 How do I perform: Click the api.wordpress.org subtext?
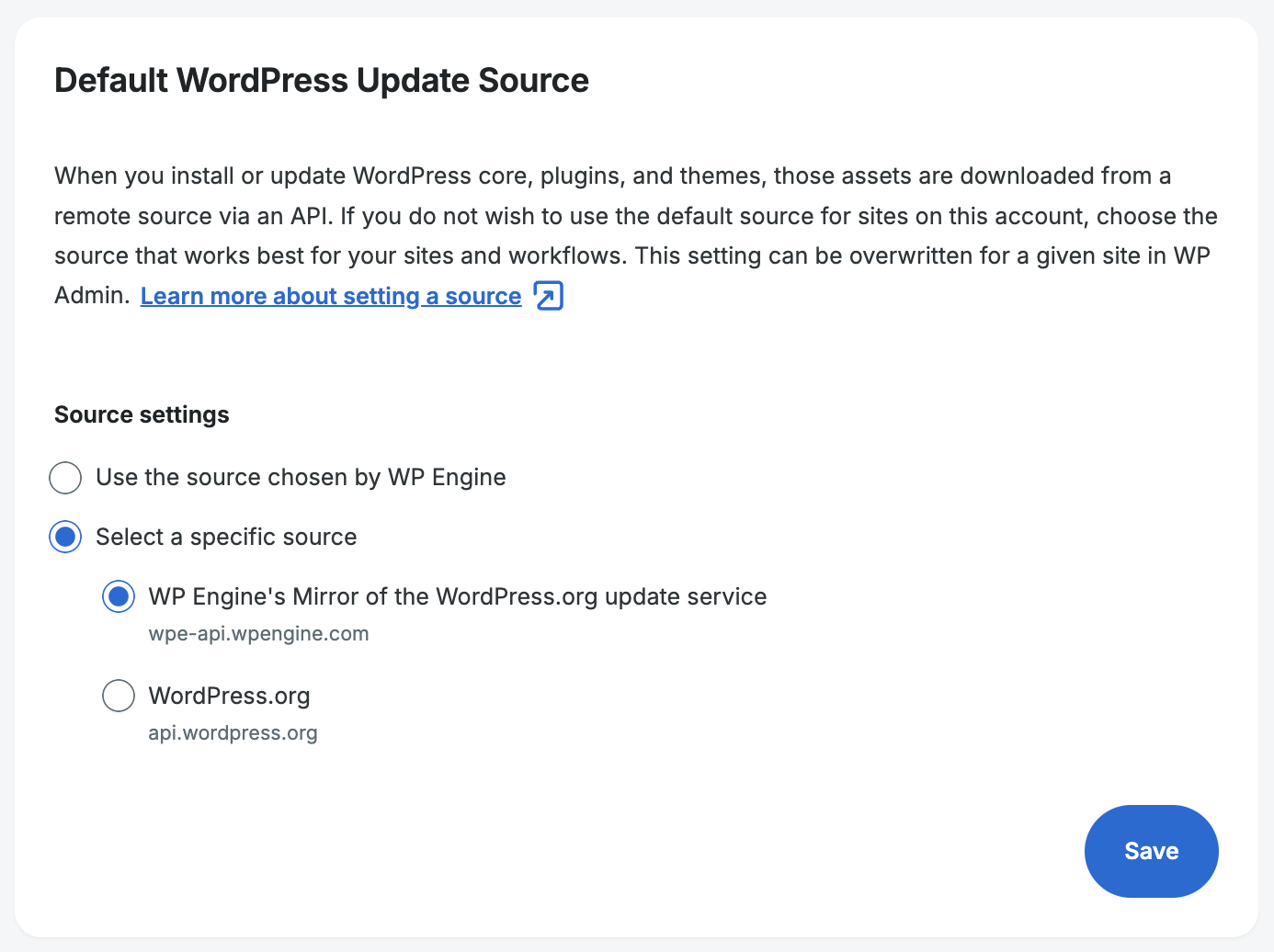233,733
